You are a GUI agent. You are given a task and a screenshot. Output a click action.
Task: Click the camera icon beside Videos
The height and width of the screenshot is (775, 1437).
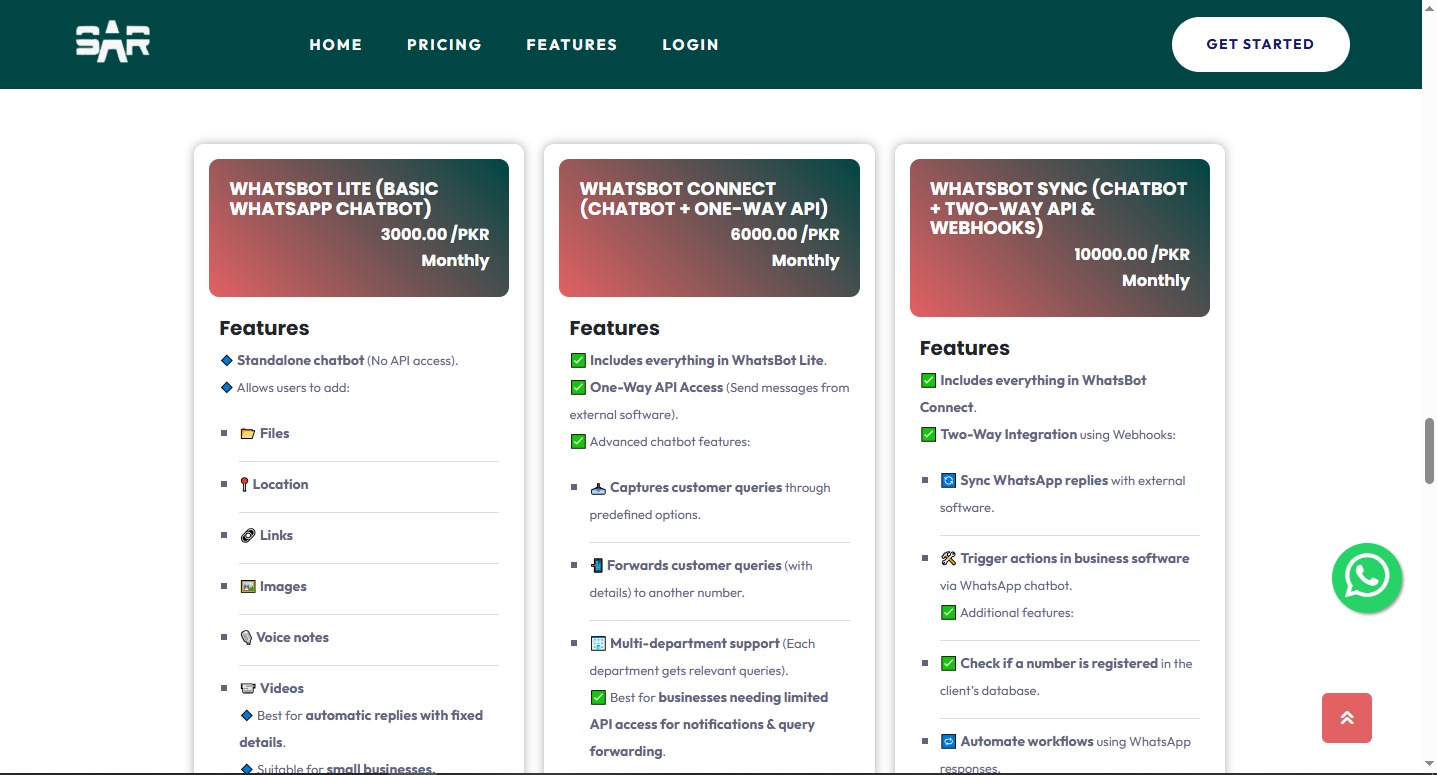pyautogui.click(x=248, y=688)
